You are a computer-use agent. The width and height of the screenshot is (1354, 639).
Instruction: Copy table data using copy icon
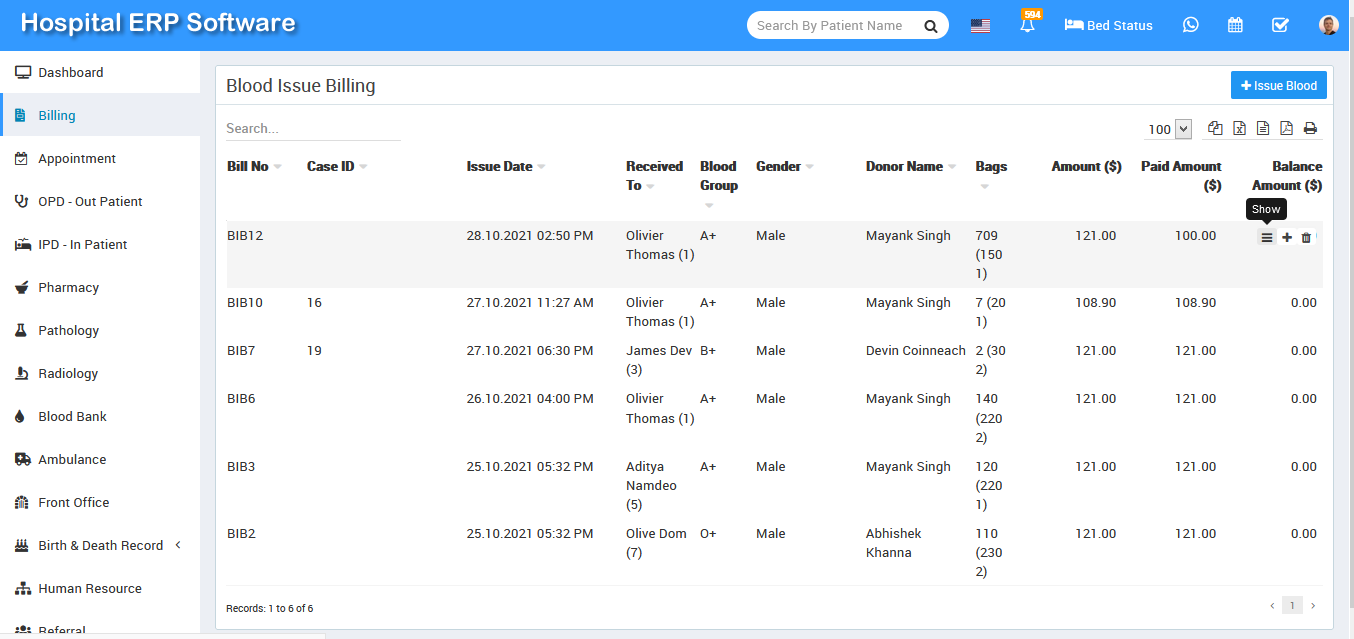[1215, 128]
